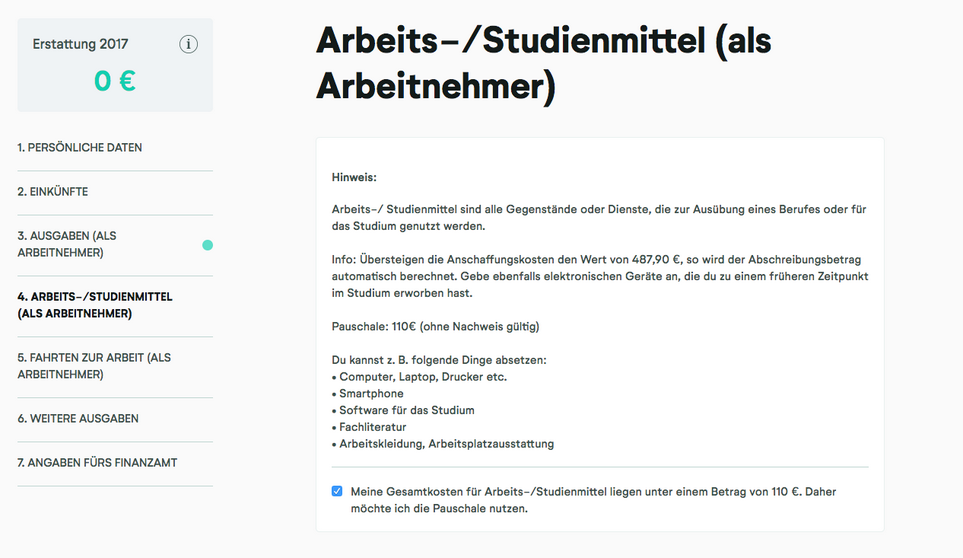
Task: Click the Smartphone list entry
Action: tap(368, 393)
